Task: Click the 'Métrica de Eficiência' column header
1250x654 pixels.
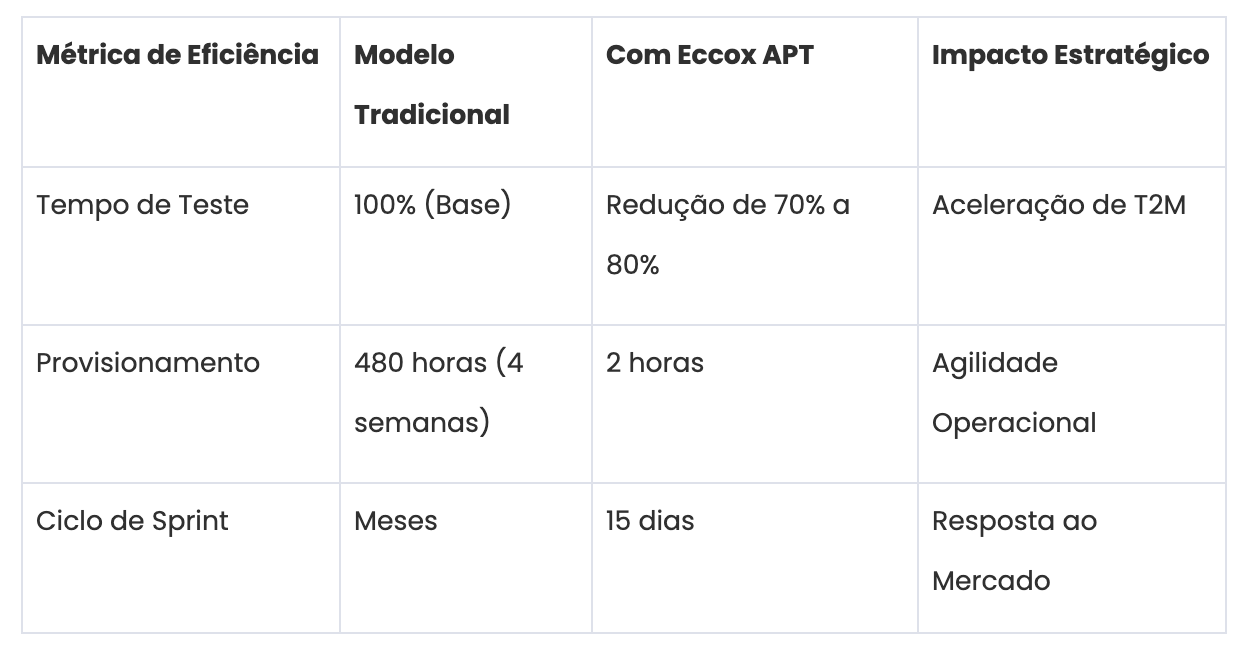Action: coord(177,55)
